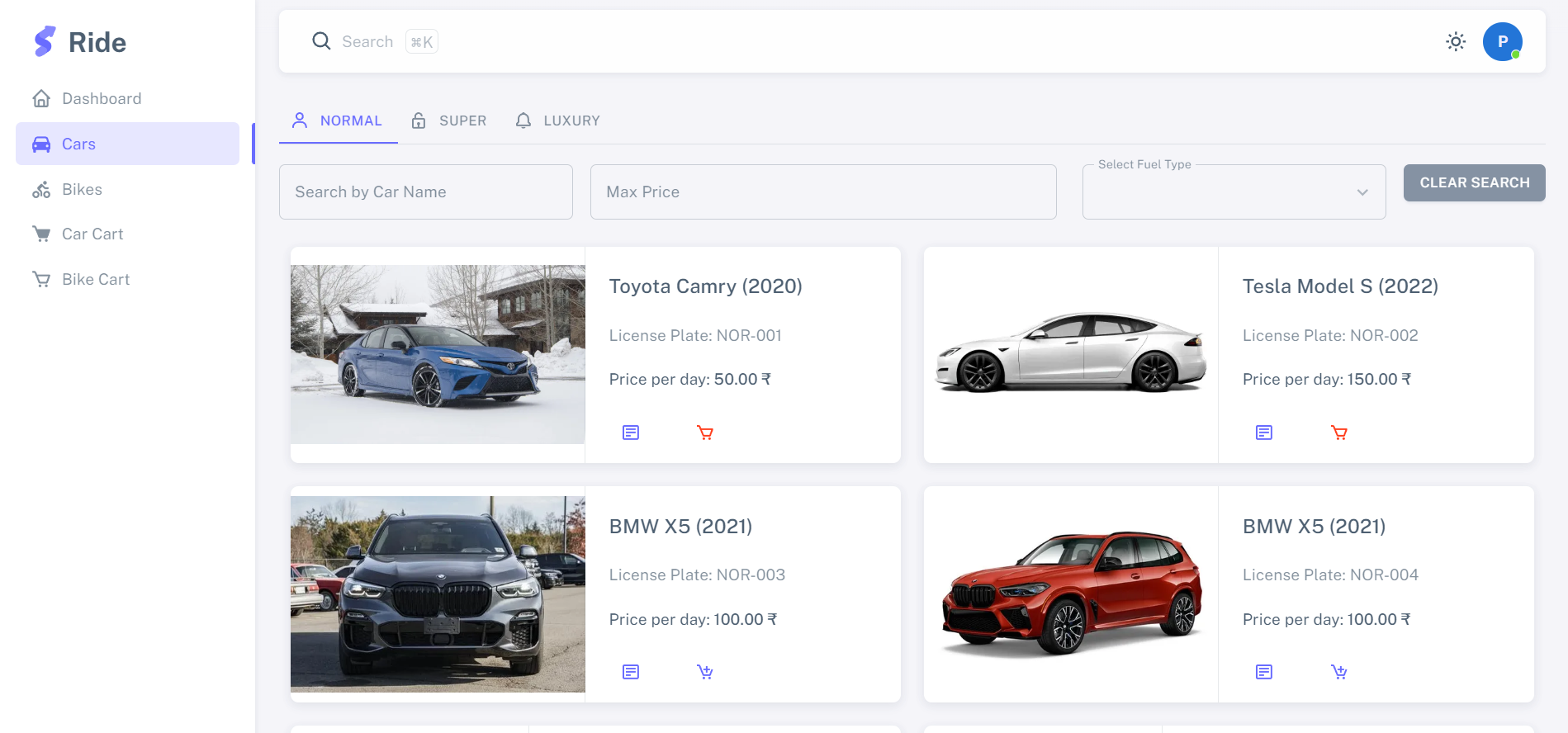
Task: Open details icon for Tesla Model S
Action: coord(1264,433)
